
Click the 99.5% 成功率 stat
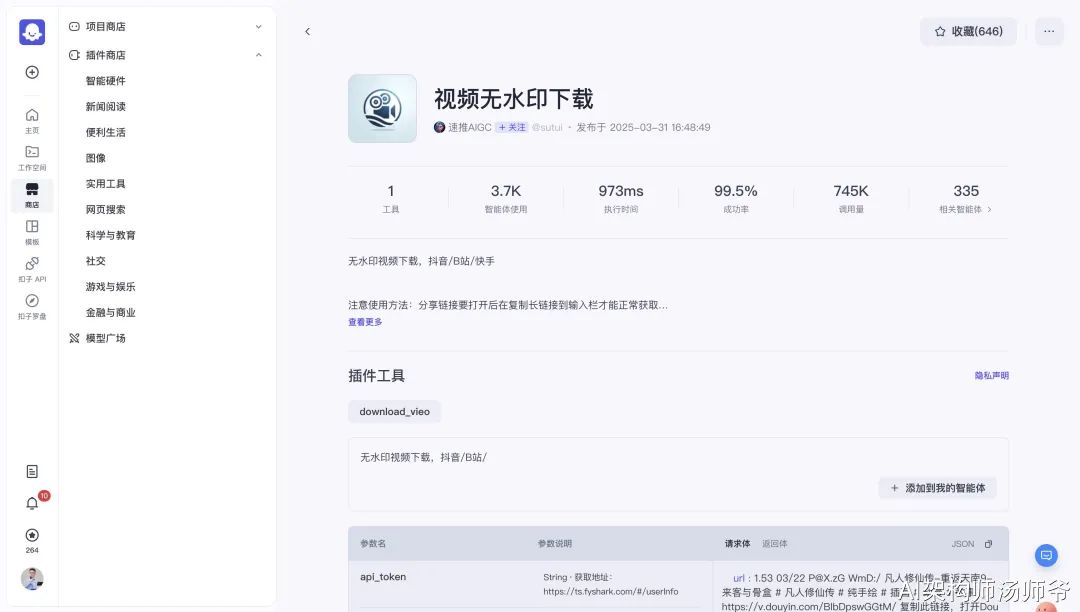[x=736, y=198]
